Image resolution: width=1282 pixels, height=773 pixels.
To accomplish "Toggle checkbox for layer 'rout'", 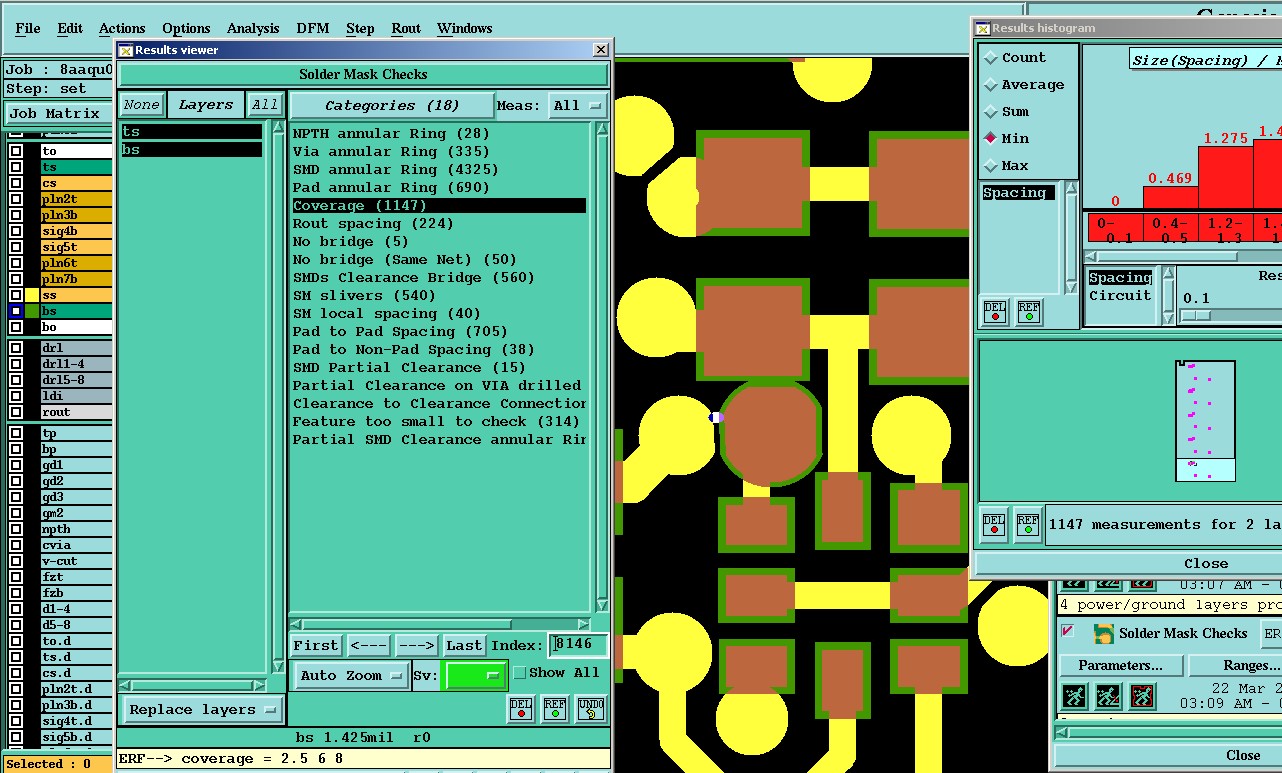I will 16,412.
